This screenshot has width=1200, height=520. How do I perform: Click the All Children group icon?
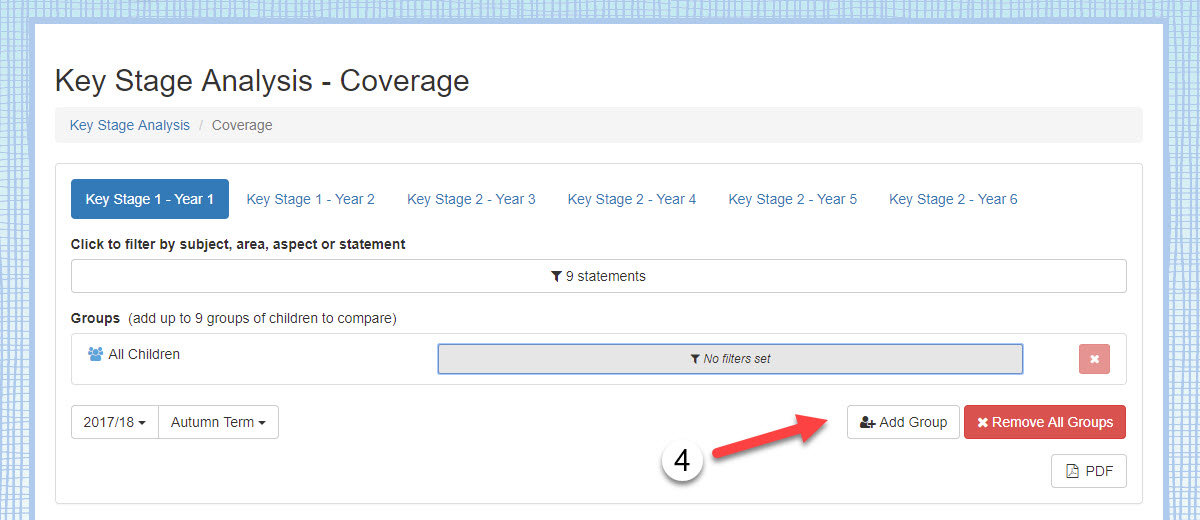point(96,354)
